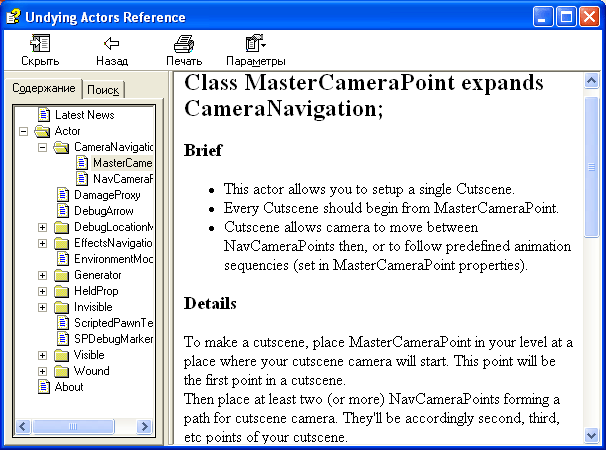Click the Назад toolbar label

112,61
